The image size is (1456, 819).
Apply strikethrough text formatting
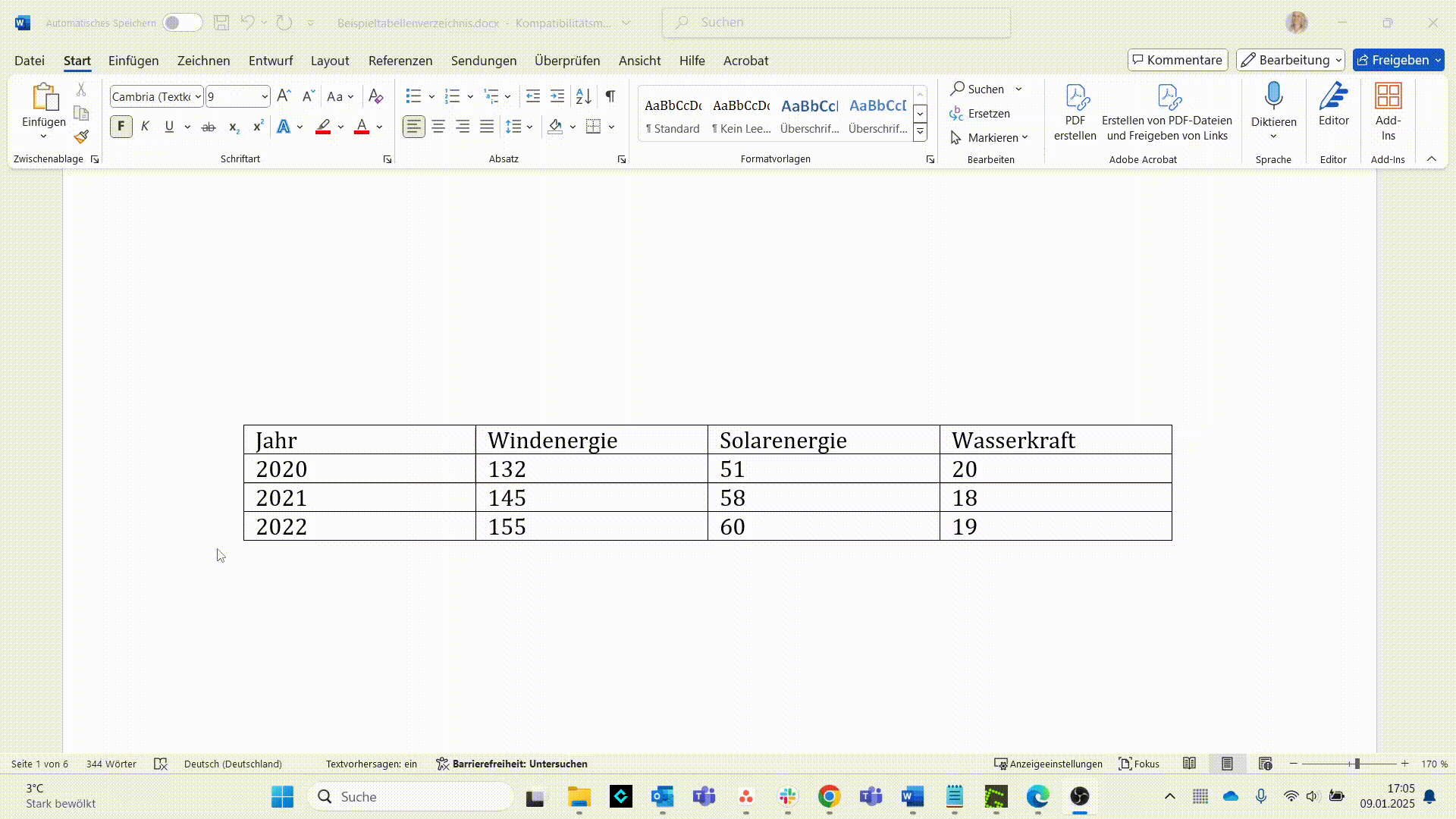click(x=208, y=127)
